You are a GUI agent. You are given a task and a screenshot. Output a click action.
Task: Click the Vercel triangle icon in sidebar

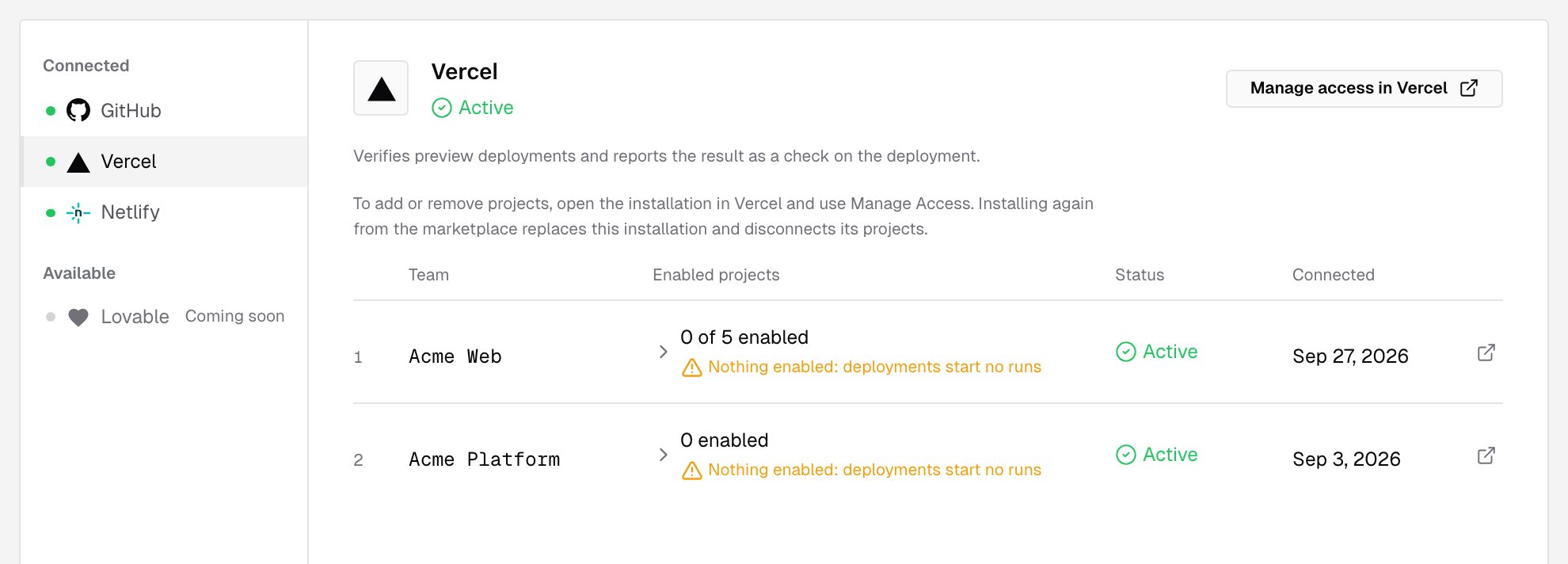pyautogui.click(x=78, y=162)
